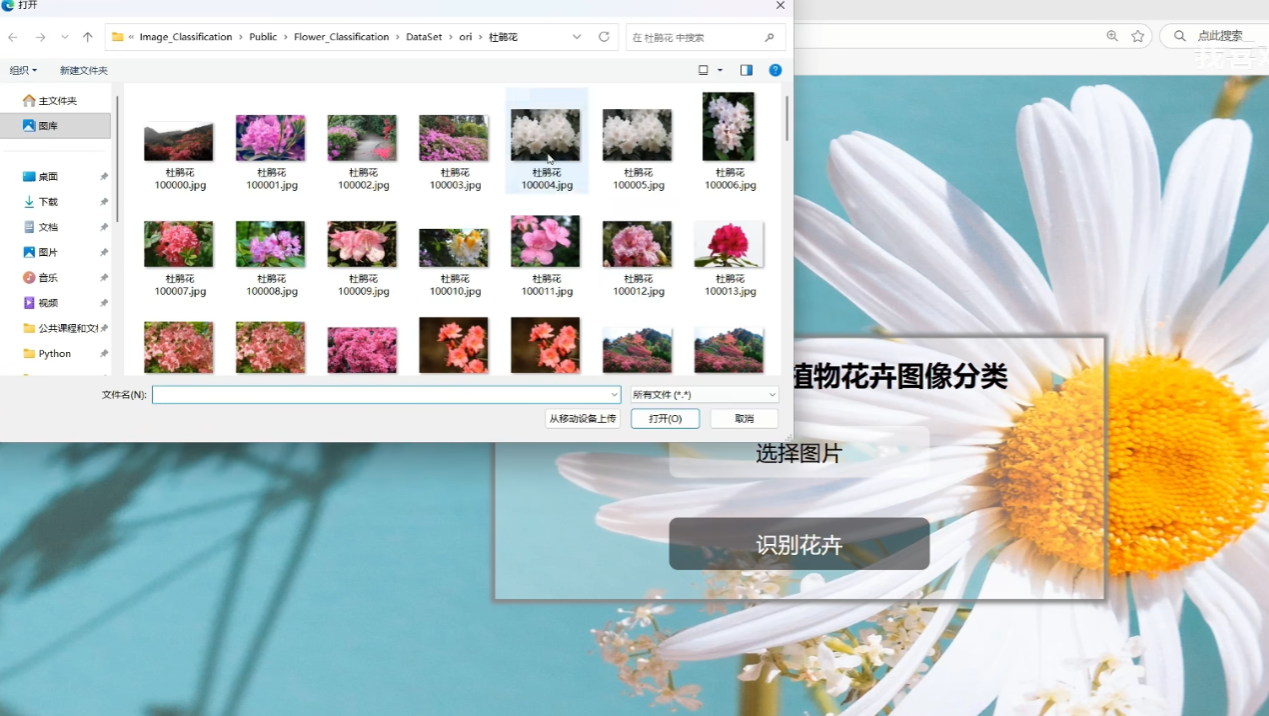The width and height of the screenshot is (1269, 716).
Task: Click DataSet in the address path
Action: (x=424, y=37)
